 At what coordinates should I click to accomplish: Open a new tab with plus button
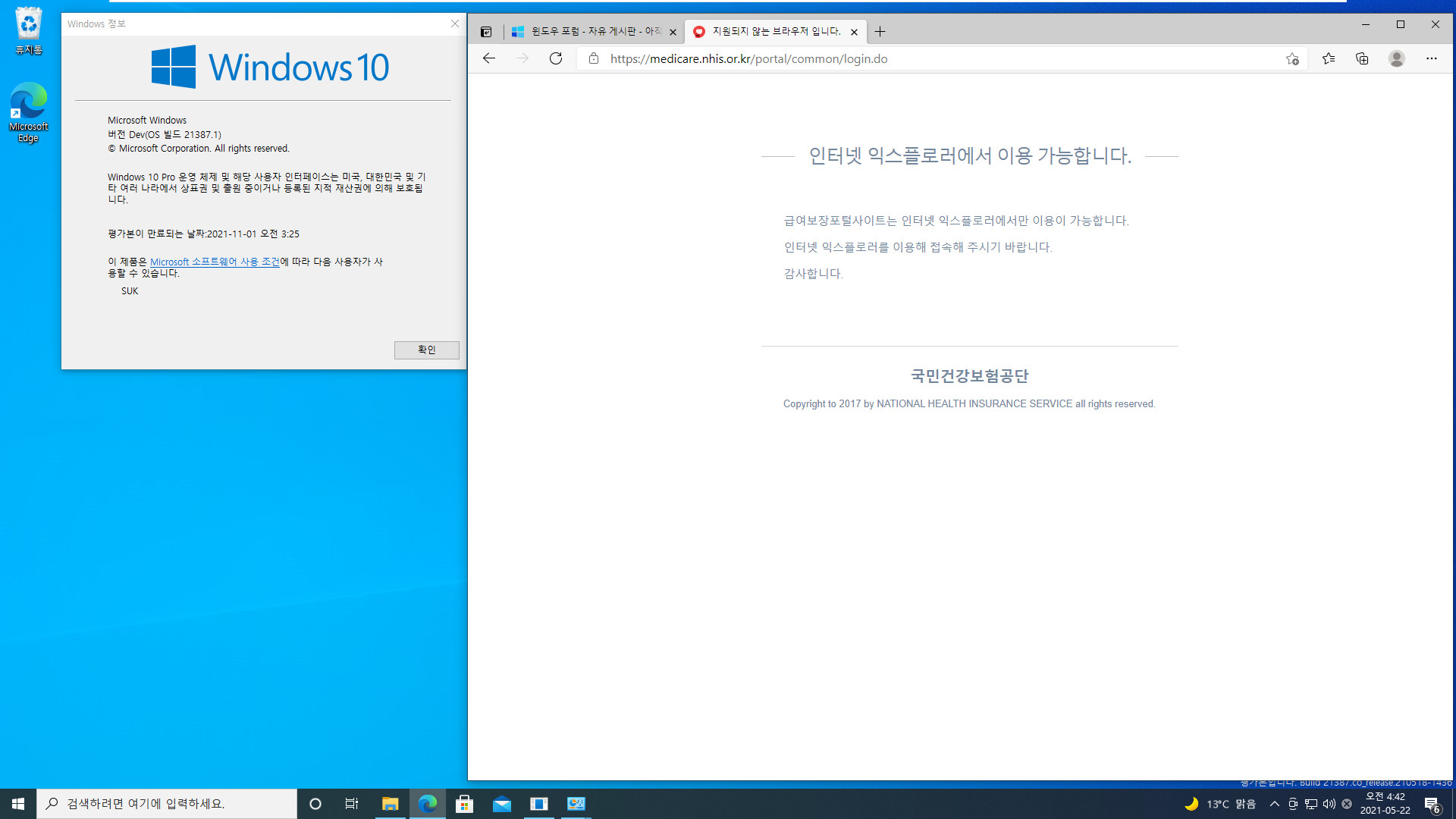pyautogui.click(x=880, y=32)
